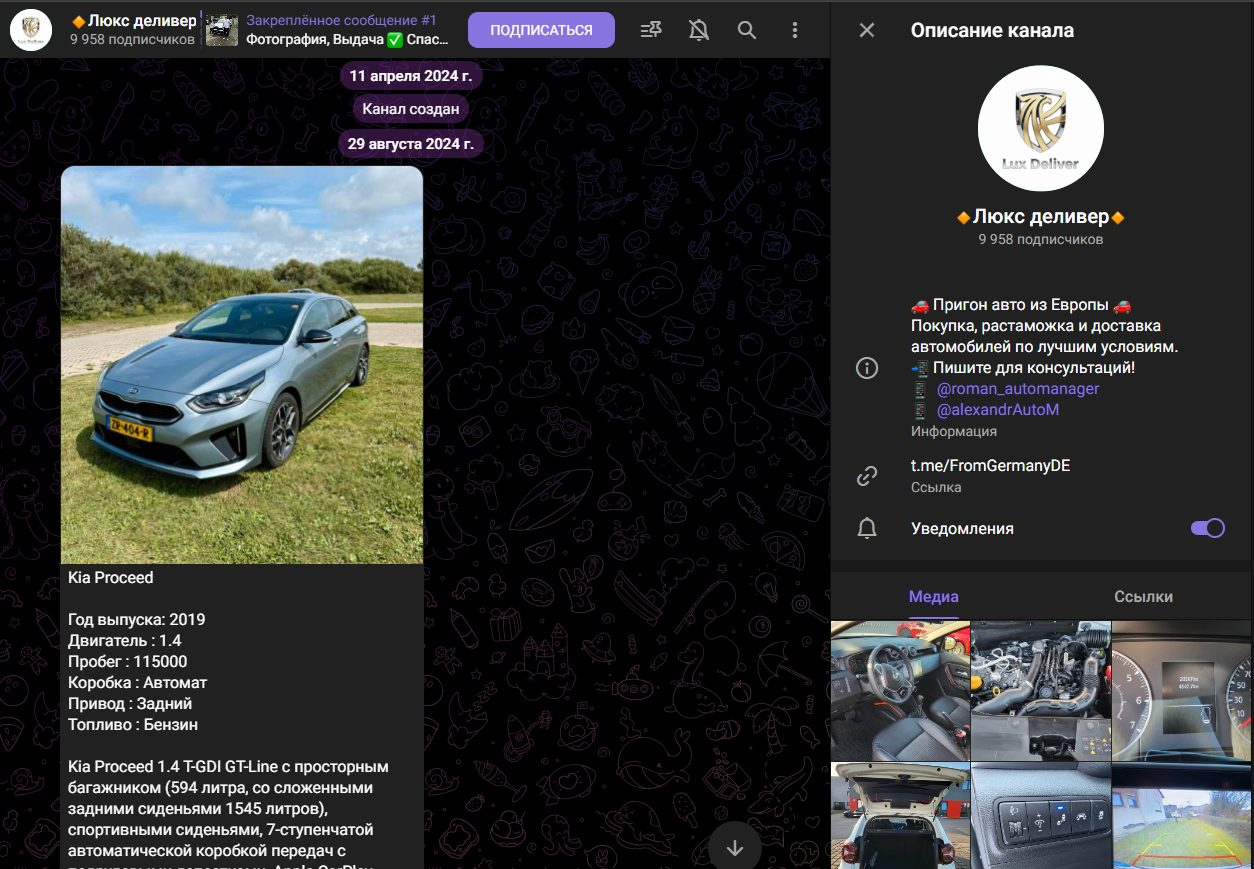Click the Топливо : Бензин line
The height and width of the screenshot is (869, 1254).
pyautogui.click(x=133, y=724)
